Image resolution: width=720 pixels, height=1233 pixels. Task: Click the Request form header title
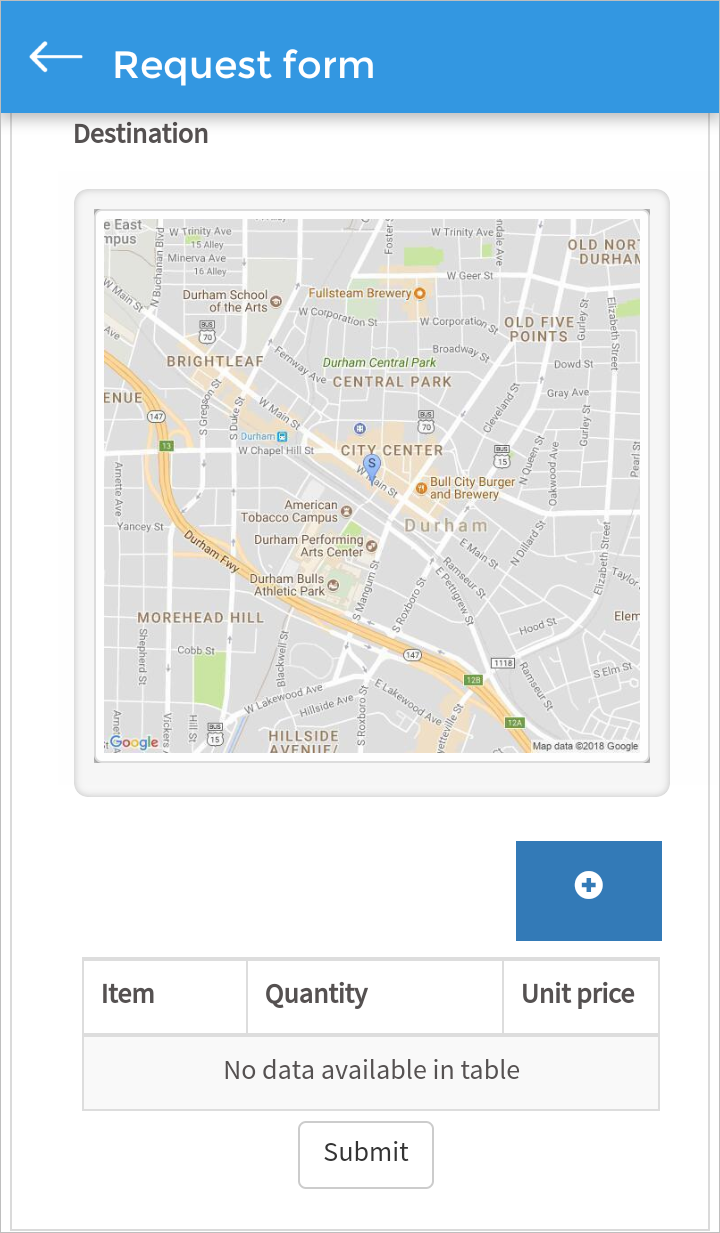pos(244,65)
